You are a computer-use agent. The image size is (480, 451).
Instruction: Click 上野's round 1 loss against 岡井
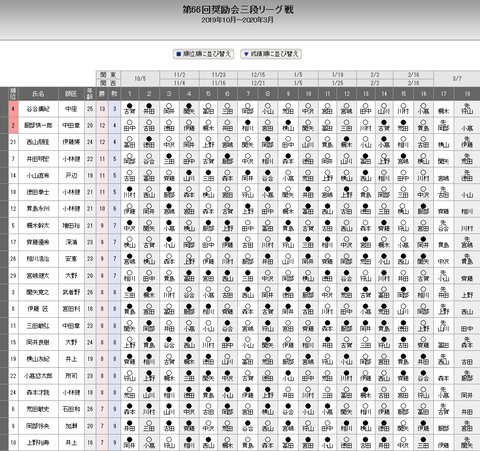pyautogui.click(x=130, y=443)
